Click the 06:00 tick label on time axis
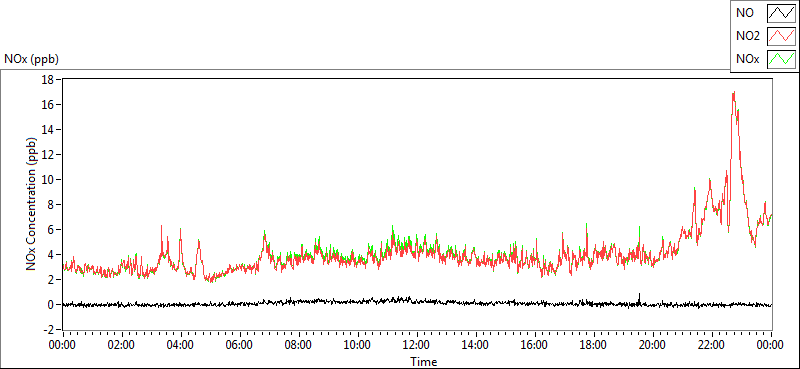 coord(239,345)
